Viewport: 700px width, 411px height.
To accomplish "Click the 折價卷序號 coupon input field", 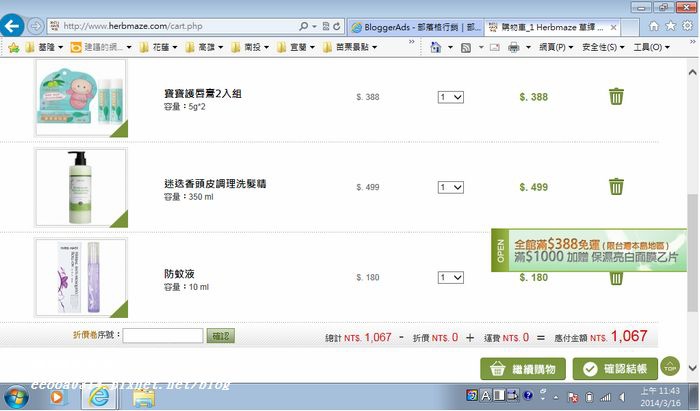I will click(163, 336).
